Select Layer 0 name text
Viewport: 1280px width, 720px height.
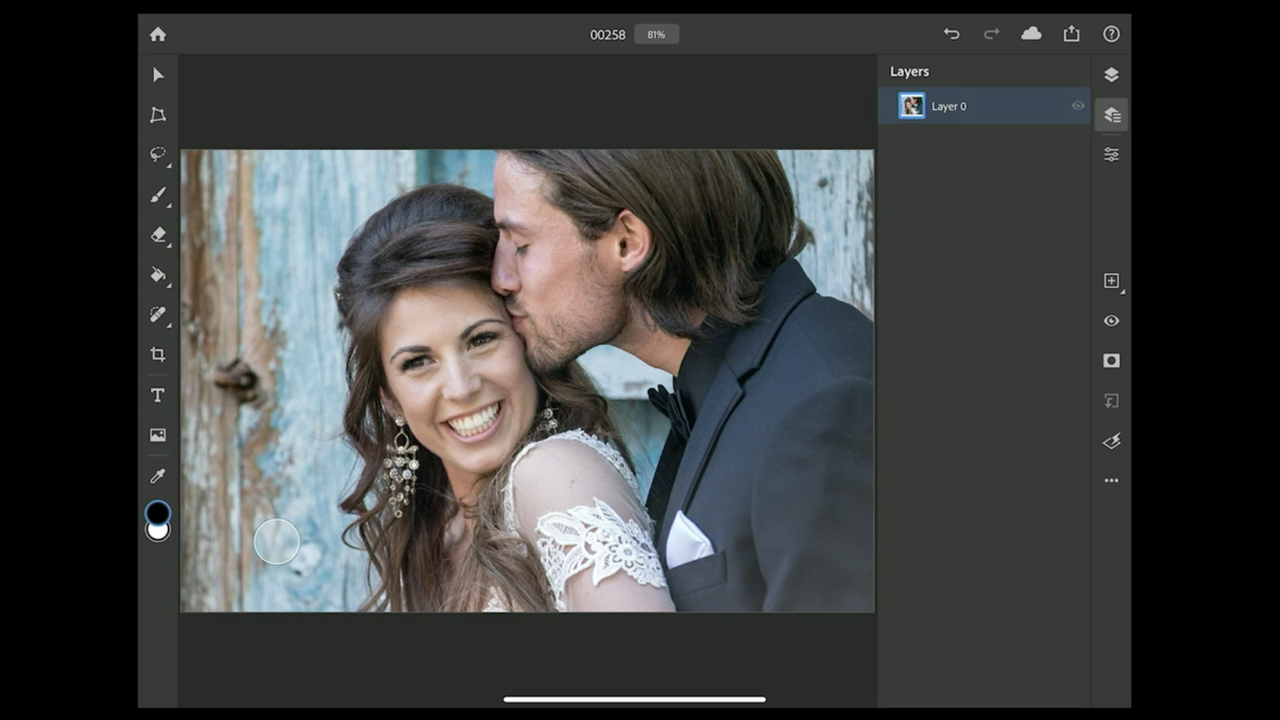pyautogui.click(x=949, y=106)
